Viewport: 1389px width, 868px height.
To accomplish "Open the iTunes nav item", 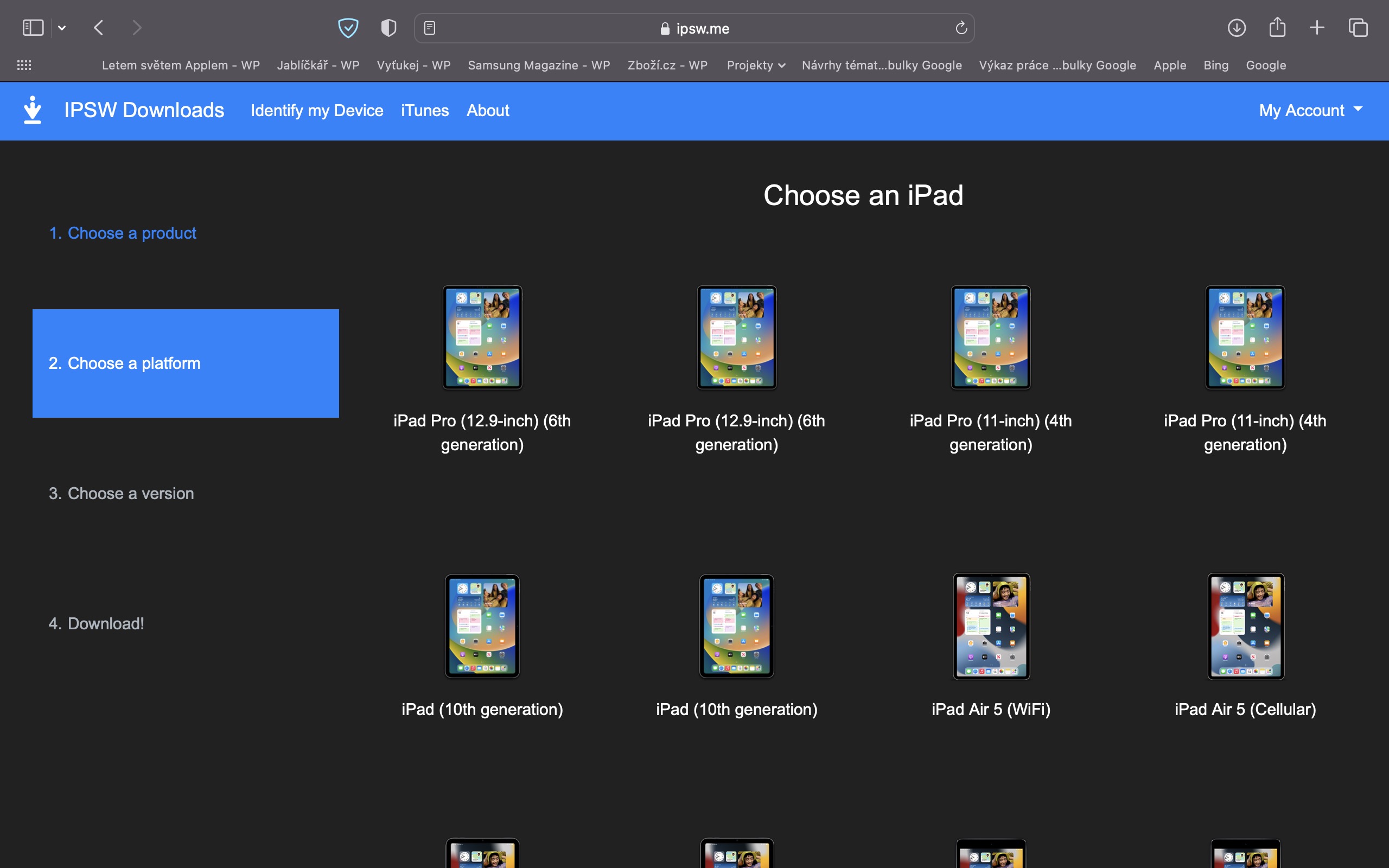I will 425,110.
